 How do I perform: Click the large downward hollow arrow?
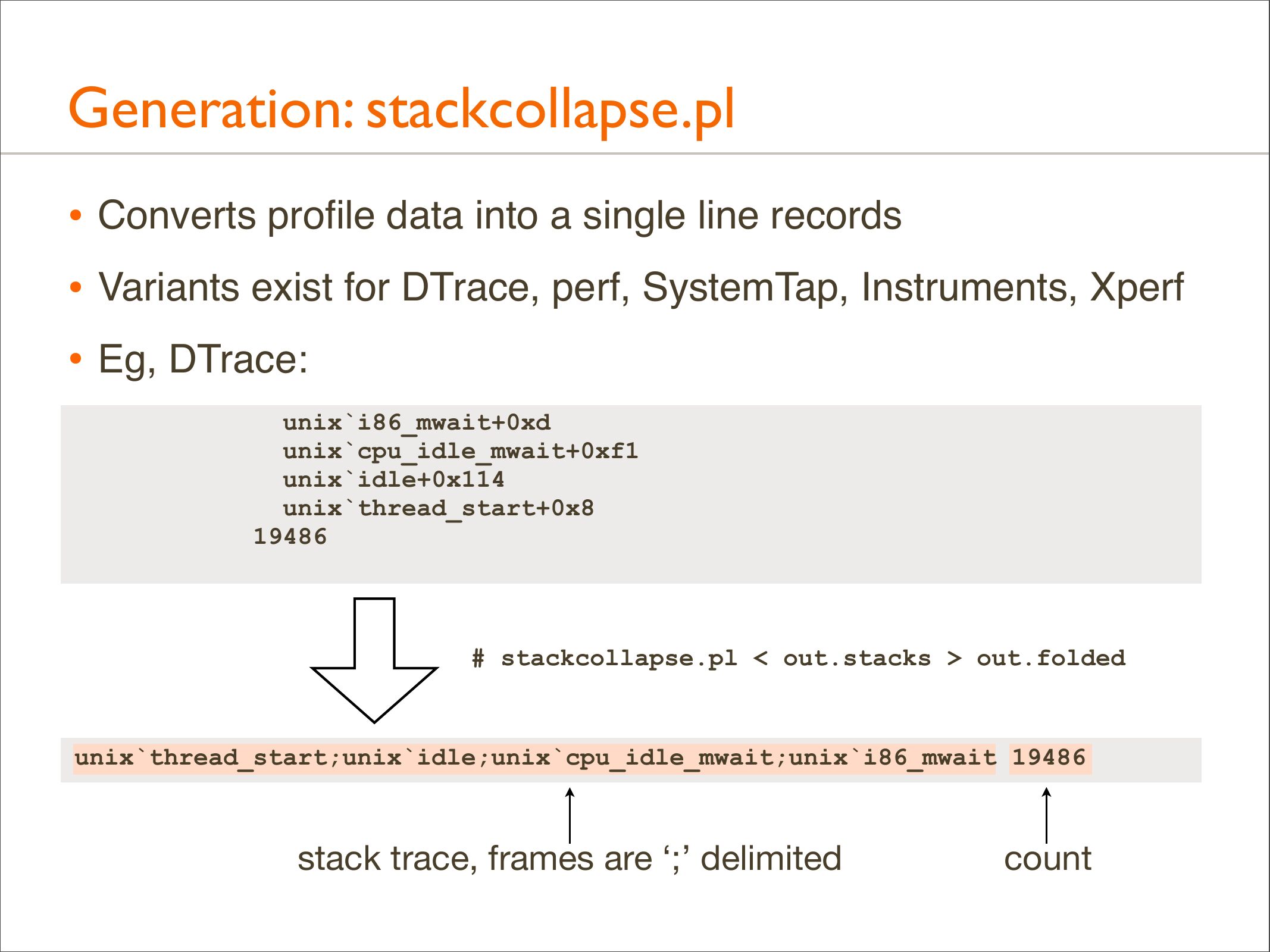374,660
